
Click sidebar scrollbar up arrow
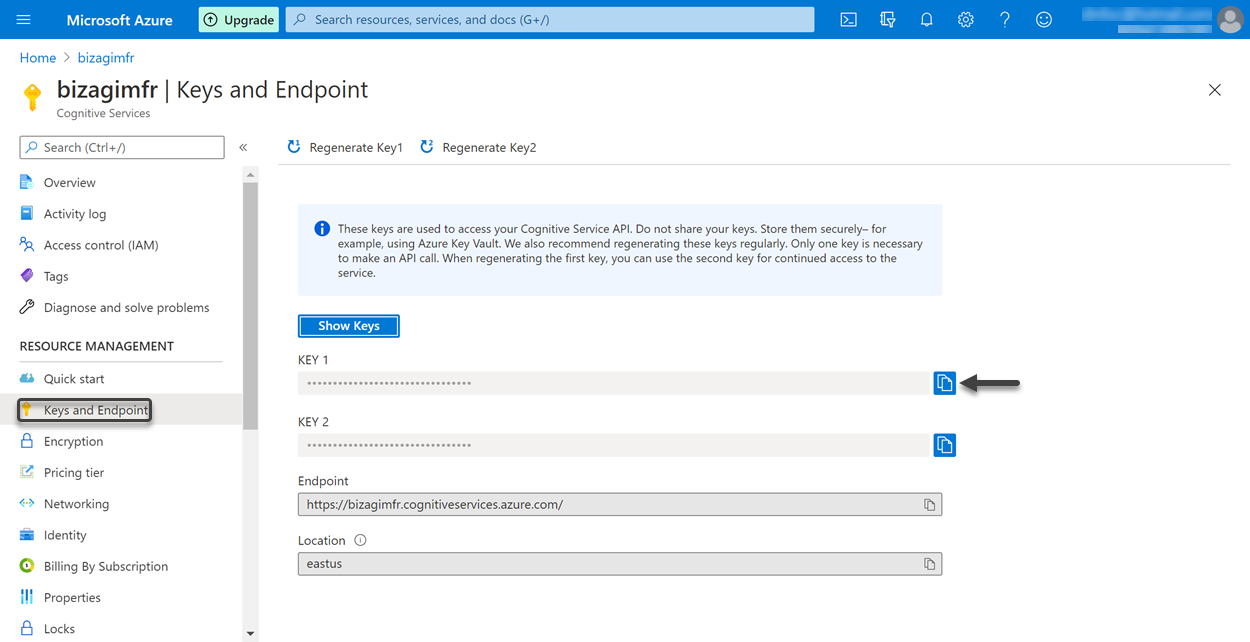point(250,175)
